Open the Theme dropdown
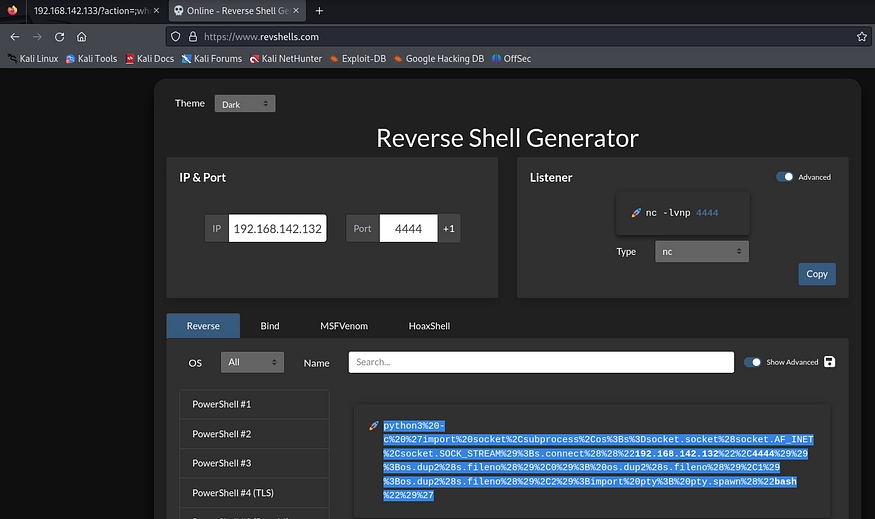Screen dimensions: 875x519 245,104
